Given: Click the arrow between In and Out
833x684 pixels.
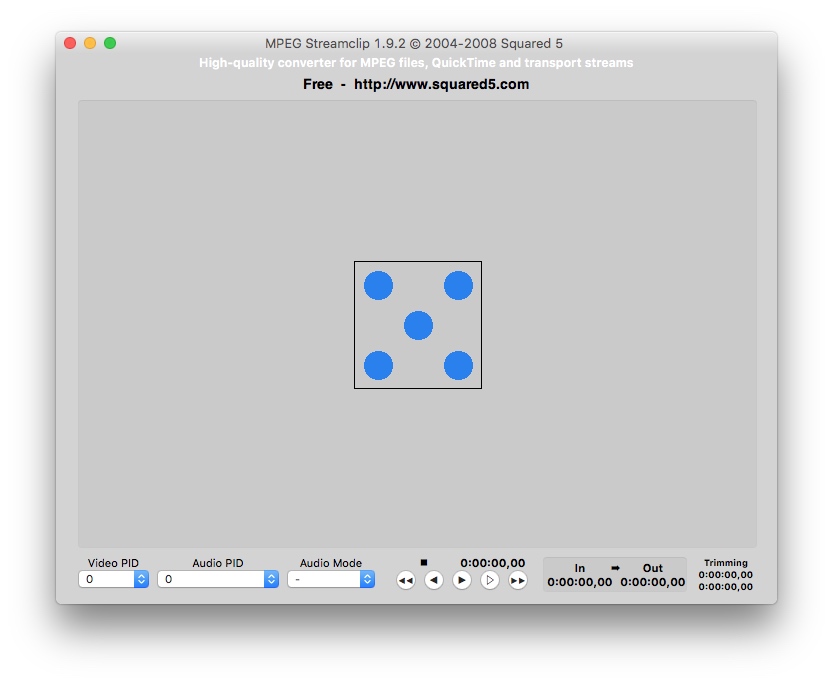Looking at the screenshot, I should pos(615,568).
